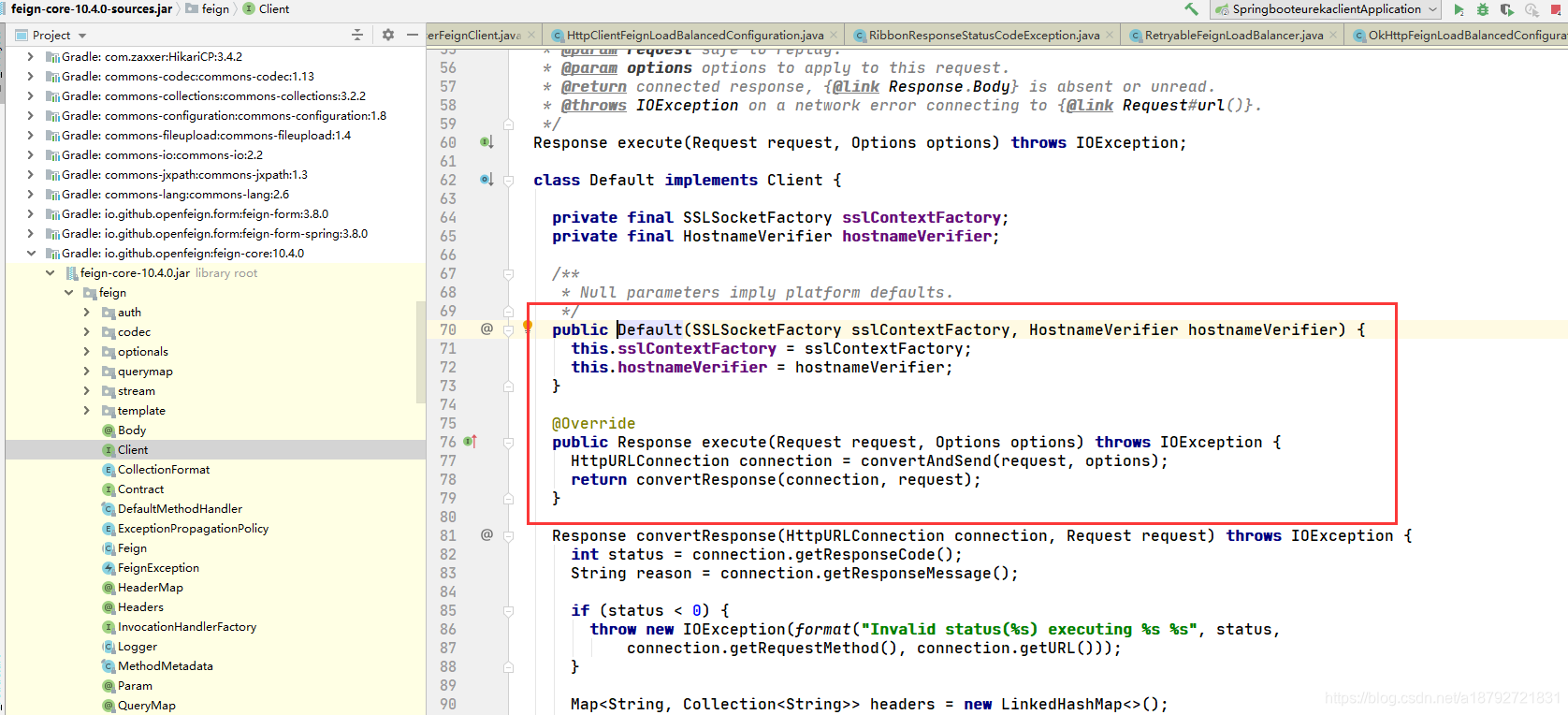Viewport: 1568px width, 715px height.
Task: Collapse all nodes in the Project panel
Action: point(356,35)
